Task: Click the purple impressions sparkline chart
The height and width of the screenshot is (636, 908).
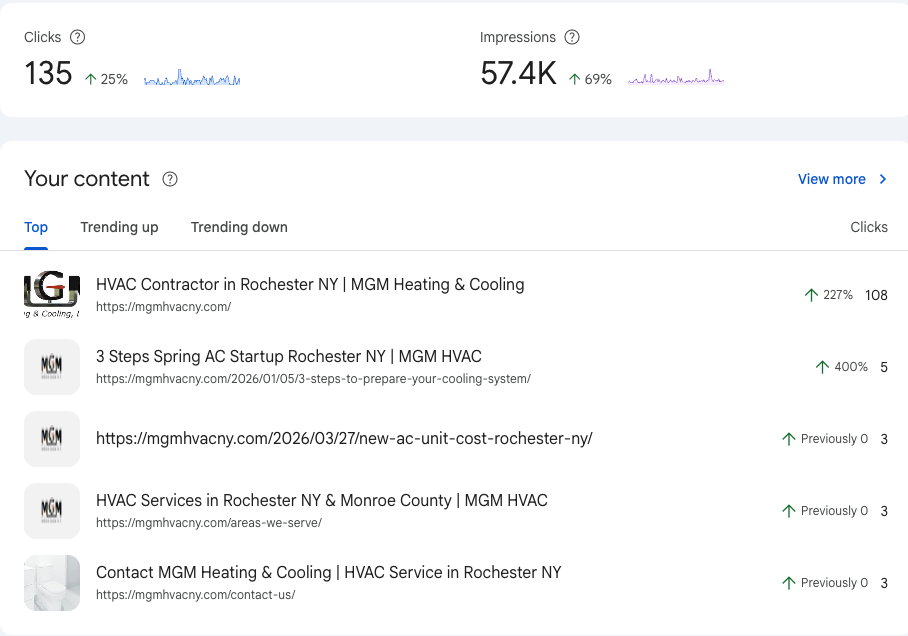Action: 676,78
